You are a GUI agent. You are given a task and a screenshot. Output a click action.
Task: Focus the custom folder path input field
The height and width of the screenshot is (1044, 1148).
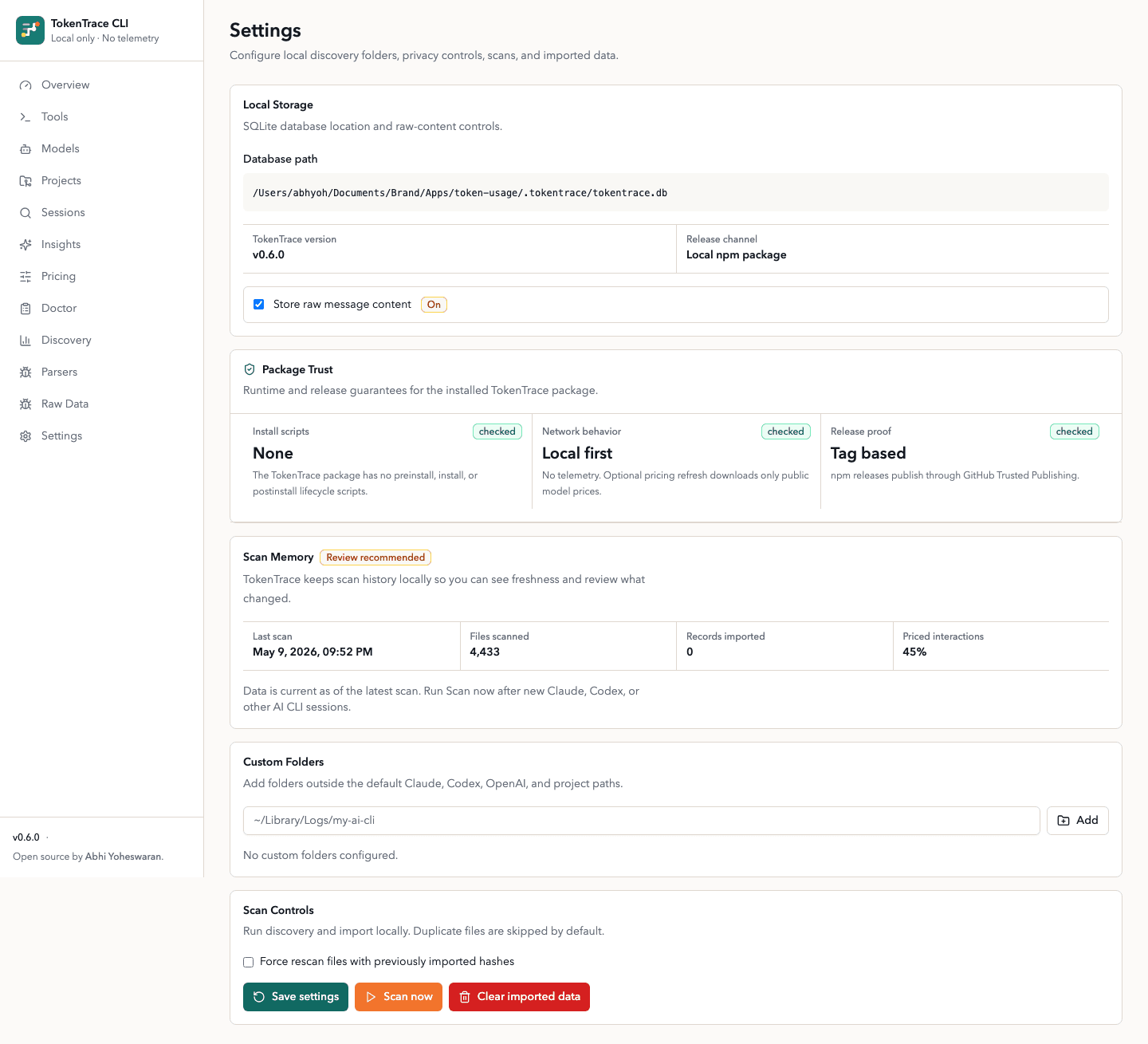click(x=642, y=821)
